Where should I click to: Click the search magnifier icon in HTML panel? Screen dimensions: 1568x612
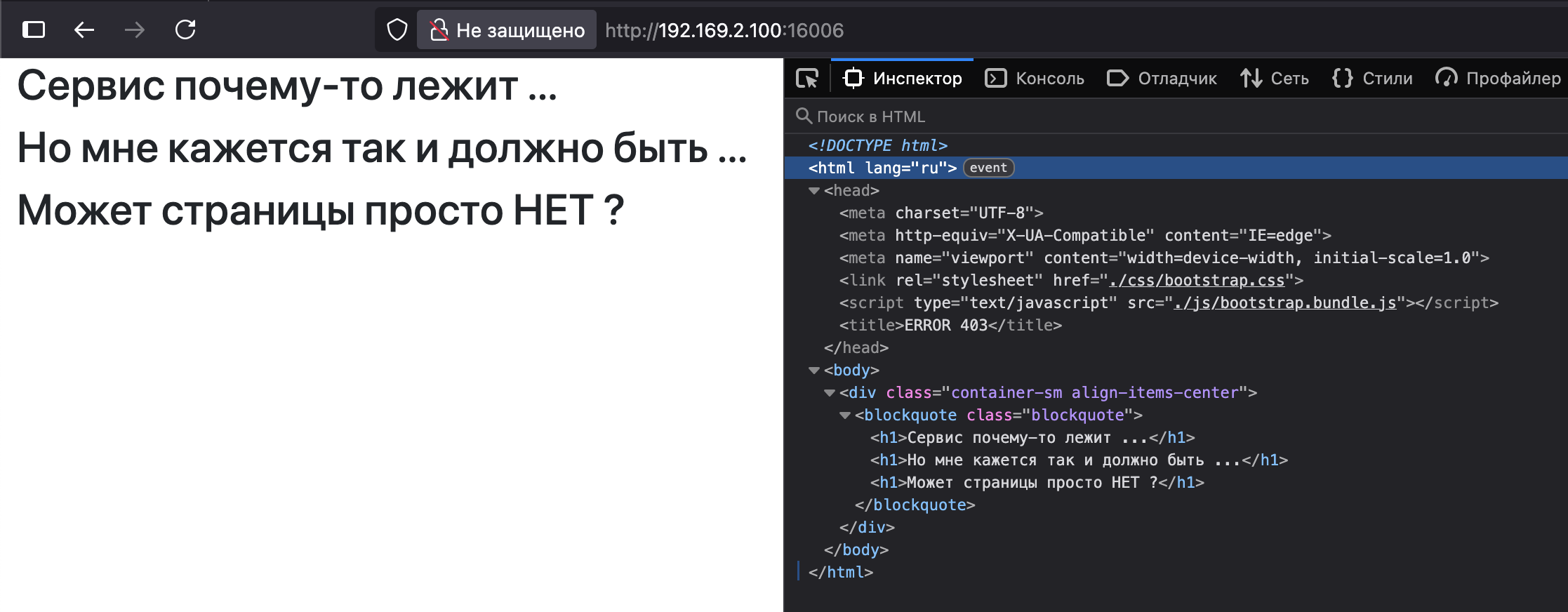(804, 116)
